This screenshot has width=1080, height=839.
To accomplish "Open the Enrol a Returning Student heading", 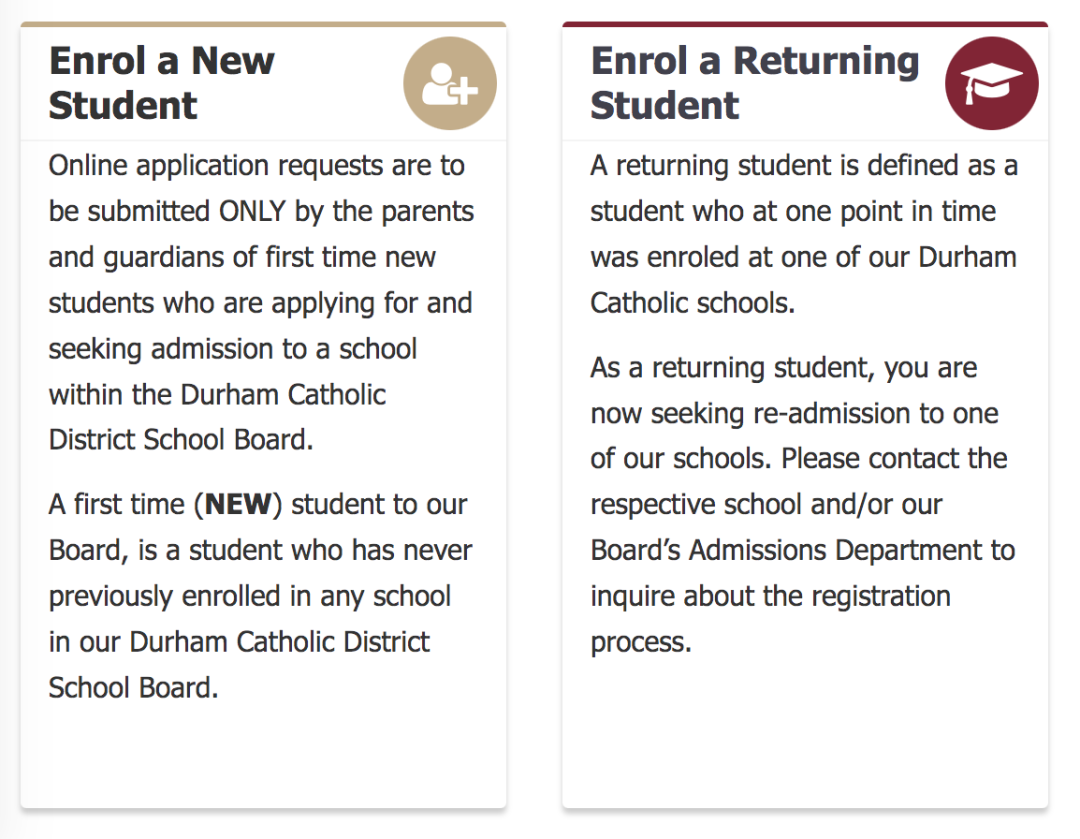I will click(755, 83).
